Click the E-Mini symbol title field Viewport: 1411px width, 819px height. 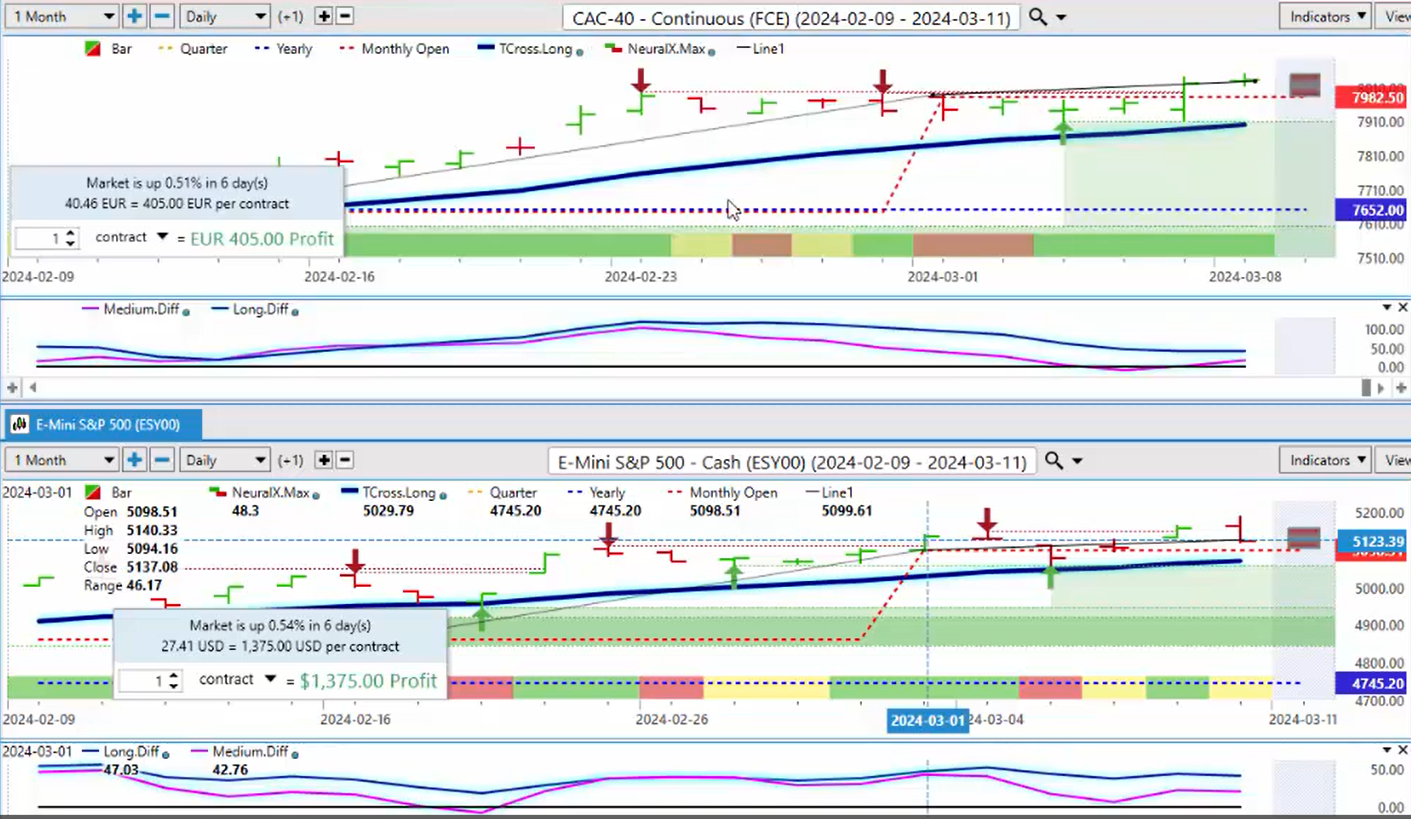pos(793,462)
